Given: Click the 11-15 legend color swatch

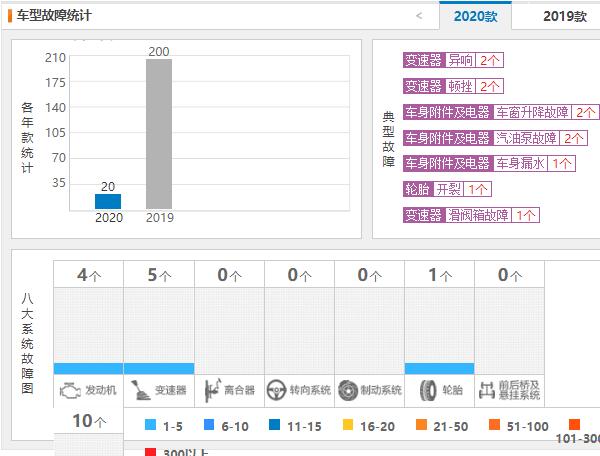Looking at the screenshot, I should pos(274,425).
